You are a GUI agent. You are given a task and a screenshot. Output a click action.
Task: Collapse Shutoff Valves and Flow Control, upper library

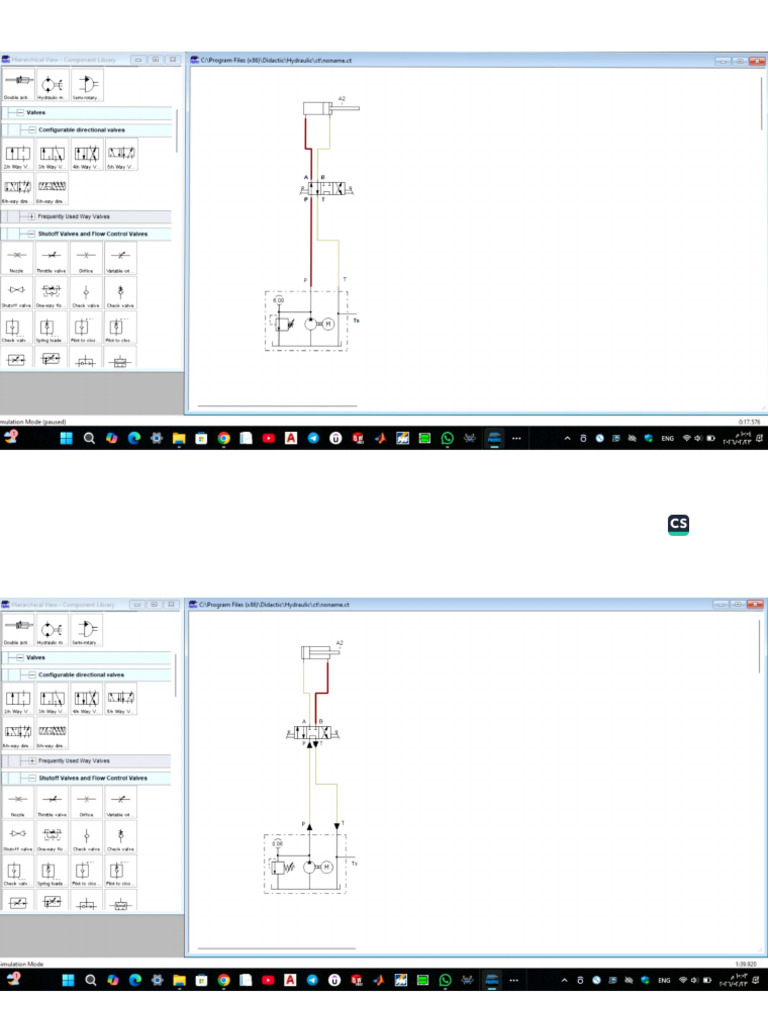[x=32, y=234]
